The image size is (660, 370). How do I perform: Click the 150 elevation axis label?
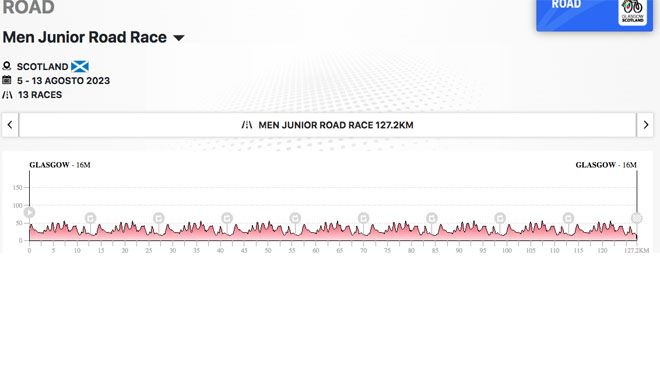pyautogui.click(x=17, y=188)
